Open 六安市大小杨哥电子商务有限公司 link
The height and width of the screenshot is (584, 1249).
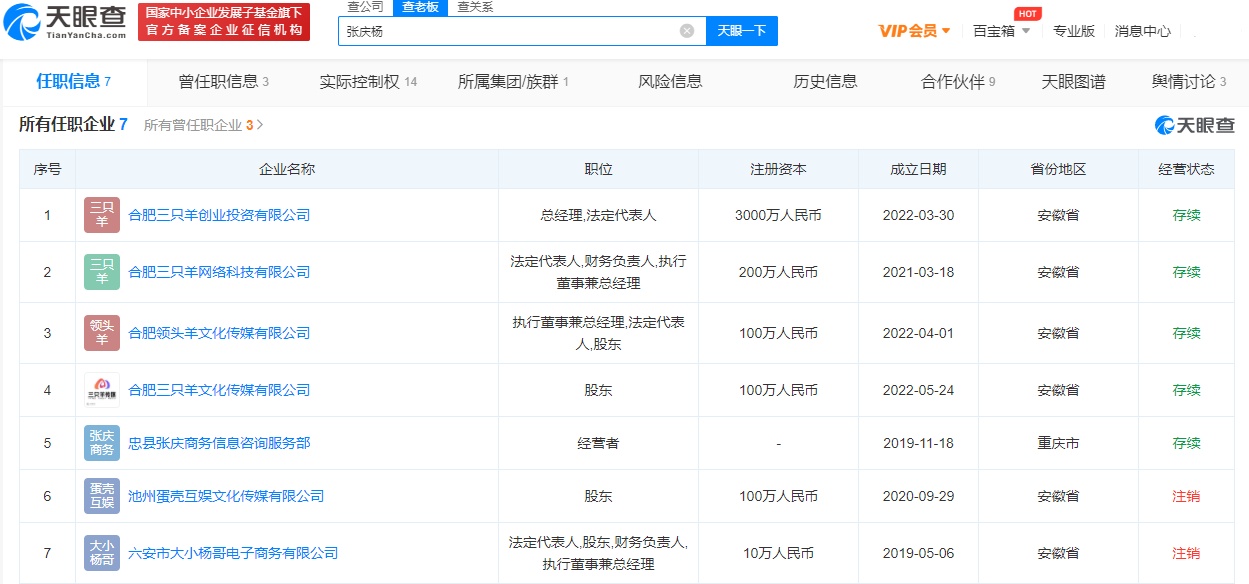[233, 553]
